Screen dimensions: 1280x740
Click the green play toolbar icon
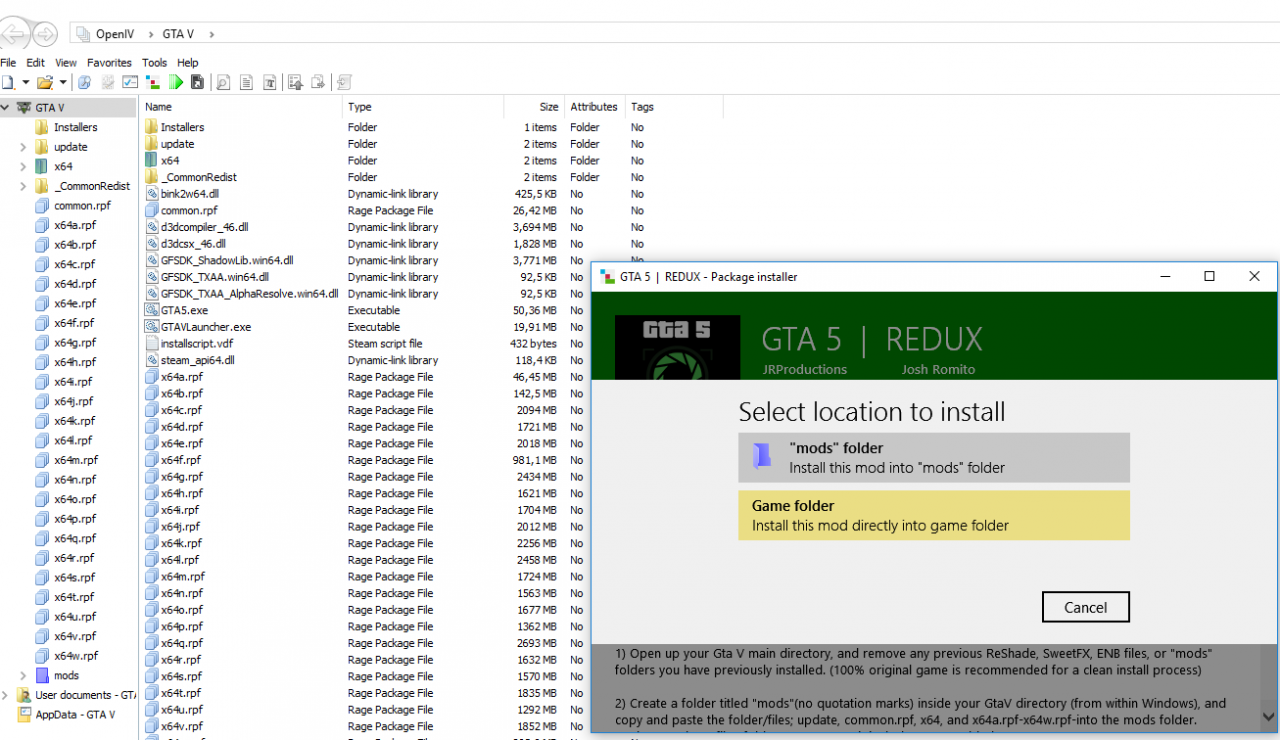176,82
